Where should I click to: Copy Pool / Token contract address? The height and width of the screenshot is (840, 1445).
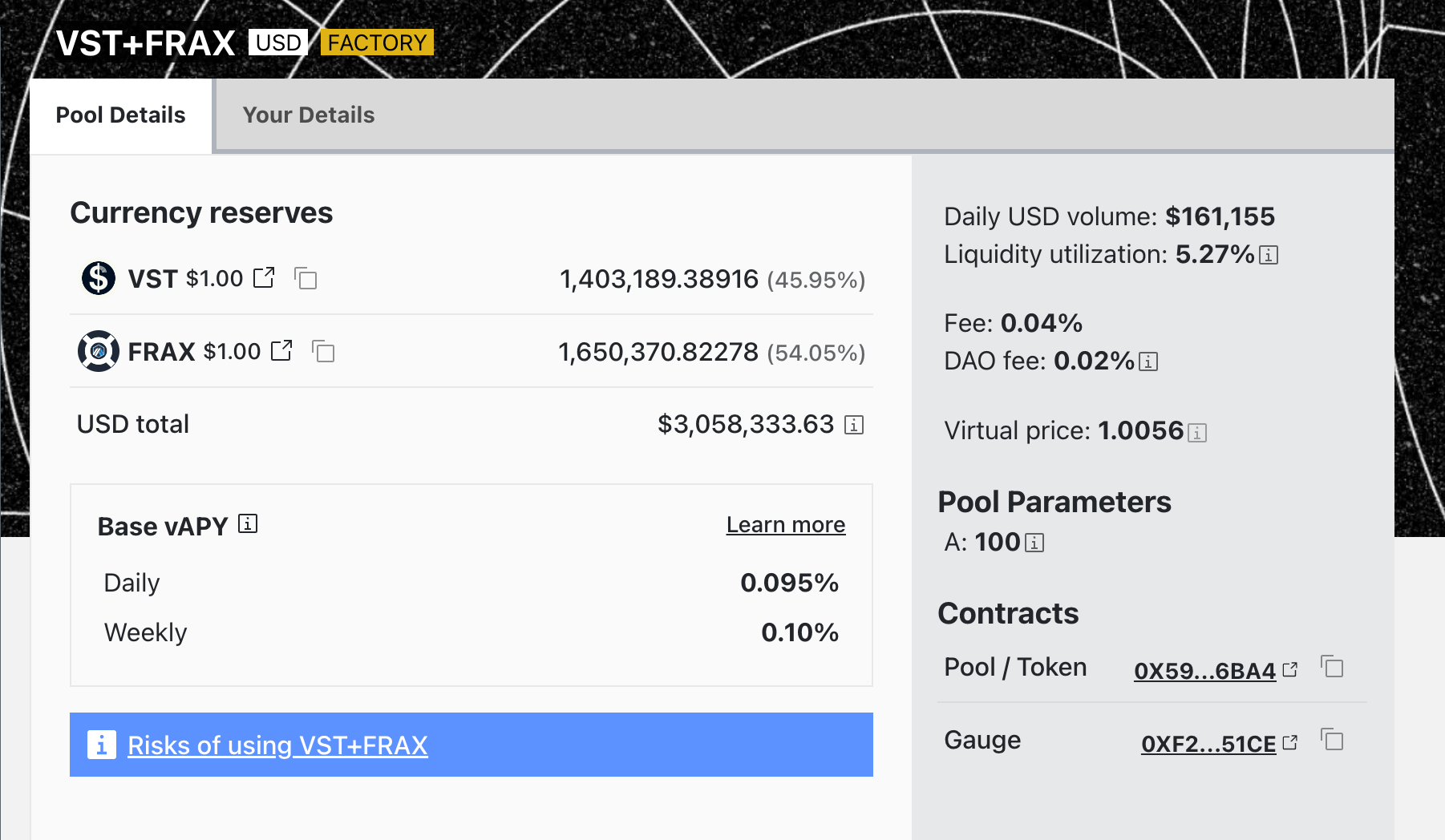pyautogui.click(x=1332, y=667)
